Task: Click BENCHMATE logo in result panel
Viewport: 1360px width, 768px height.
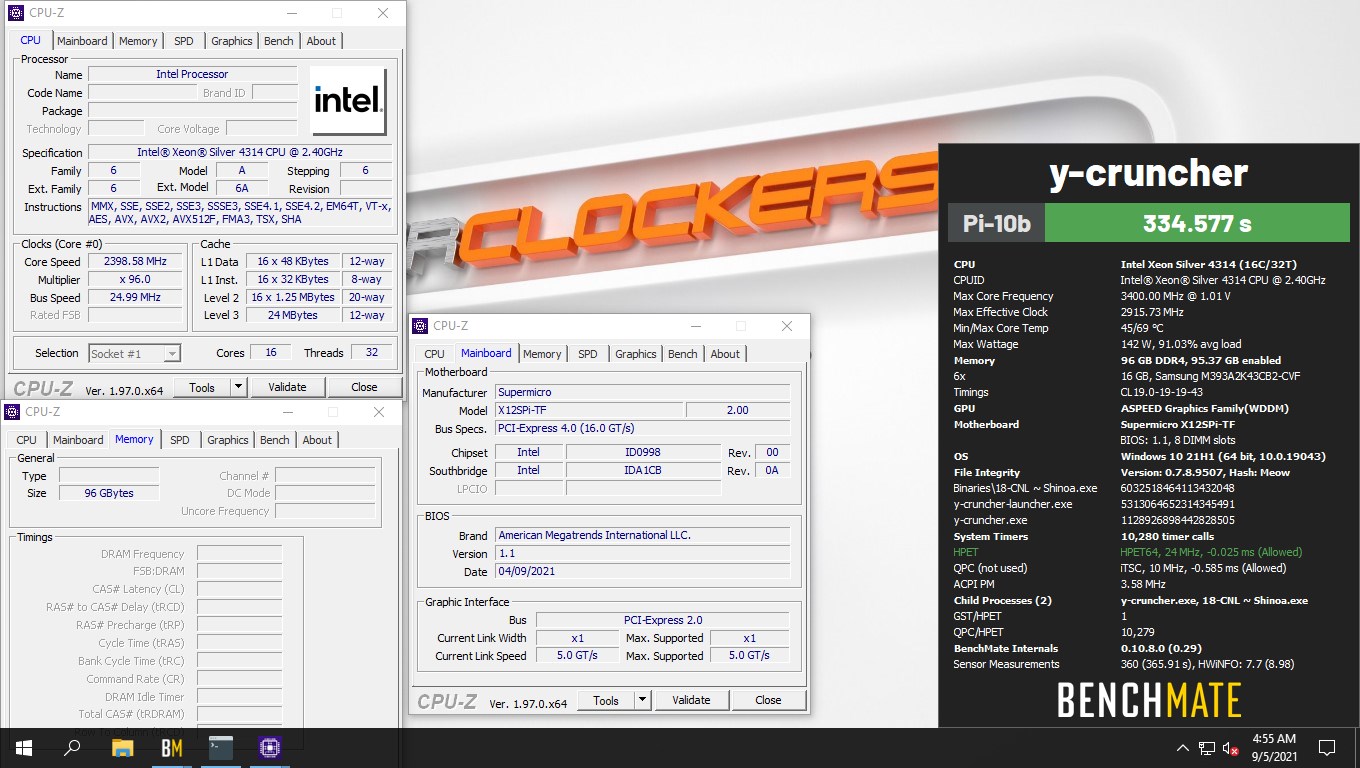Action: pyautogui.click(x=1149, y=701)
